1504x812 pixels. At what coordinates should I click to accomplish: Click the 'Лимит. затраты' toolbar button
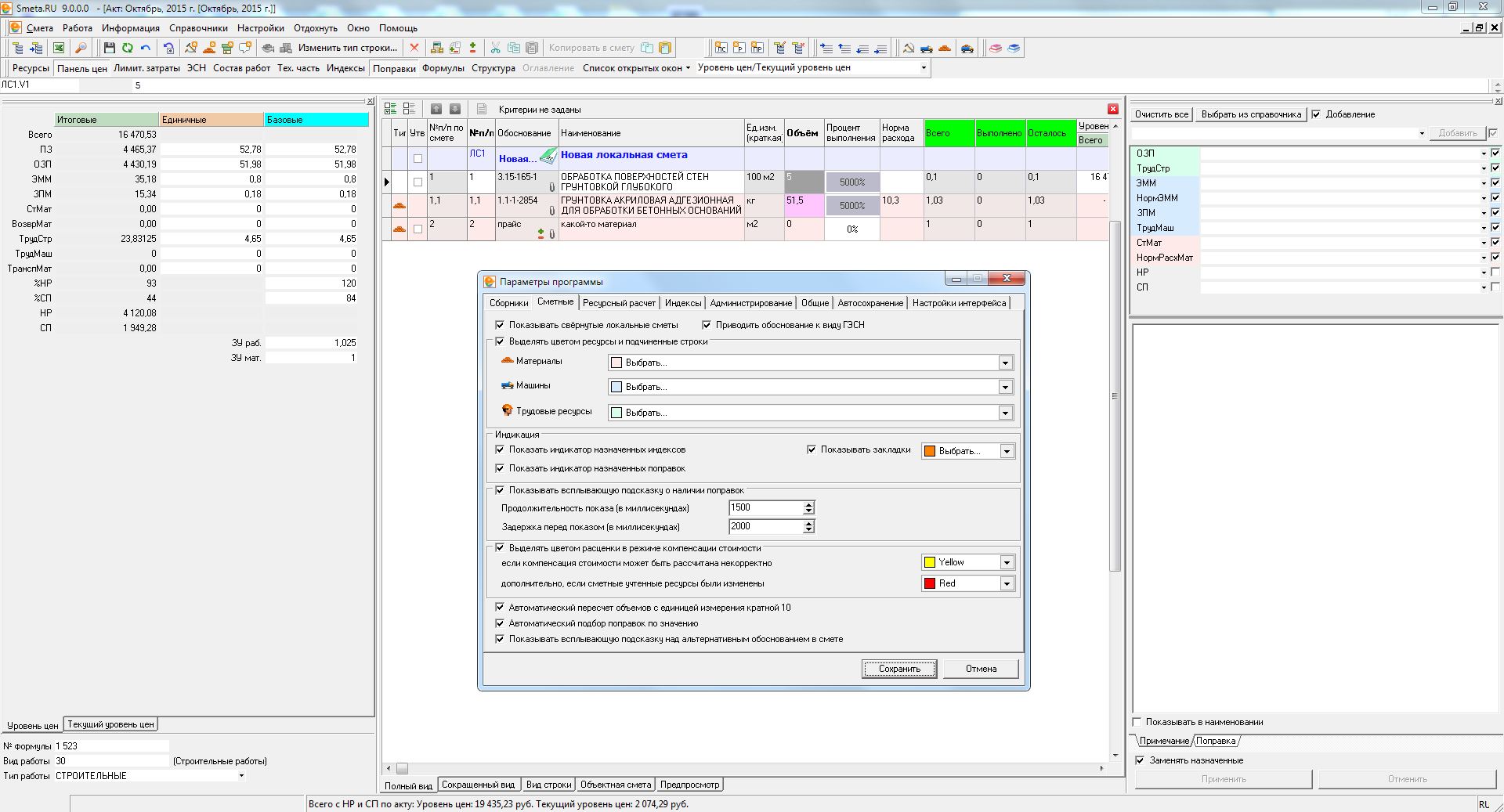point(146,68)
